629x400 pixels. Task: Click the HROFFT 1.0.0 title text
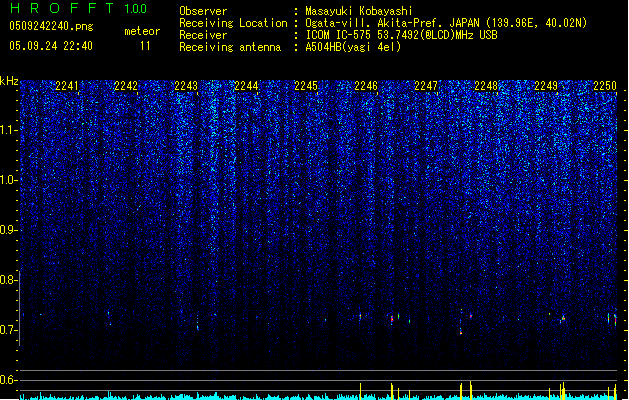pyautogui.click(x=79, y=8)
